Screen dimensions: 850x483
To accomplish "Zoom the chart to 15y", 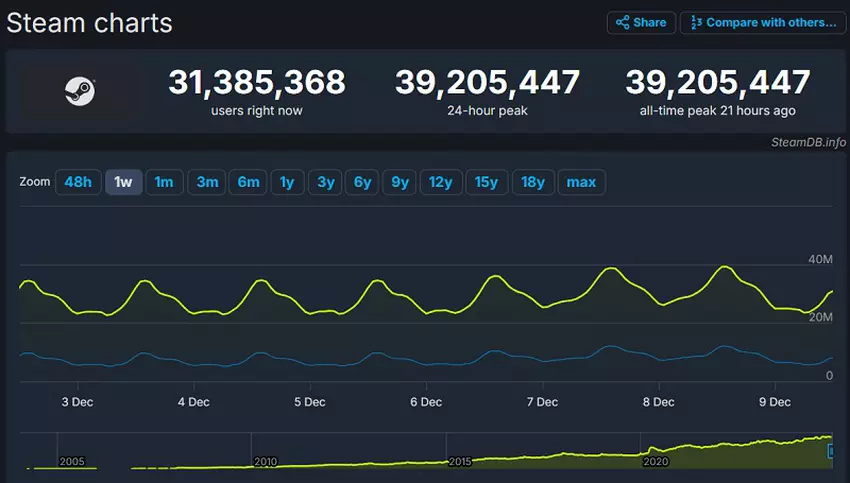I will tap(487, 182).
